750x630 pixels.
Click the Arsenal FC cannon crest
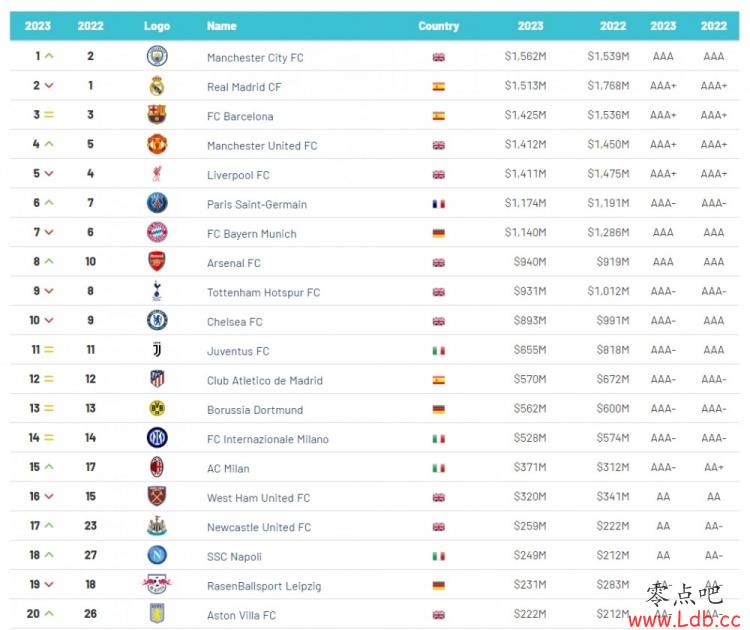(x=157, y=262)
